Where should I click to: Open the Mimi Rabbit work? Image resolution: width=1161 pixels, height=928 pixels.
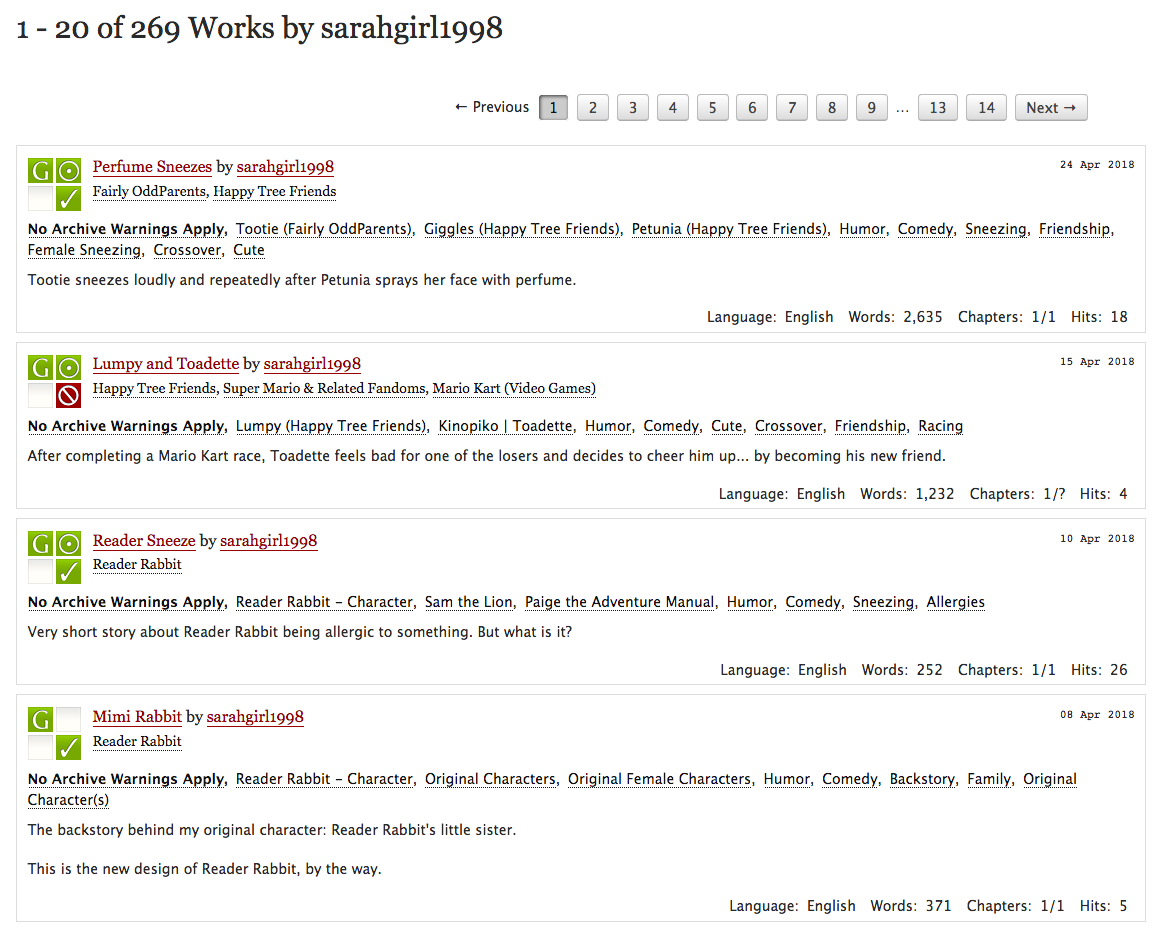[x=137, y=716]
